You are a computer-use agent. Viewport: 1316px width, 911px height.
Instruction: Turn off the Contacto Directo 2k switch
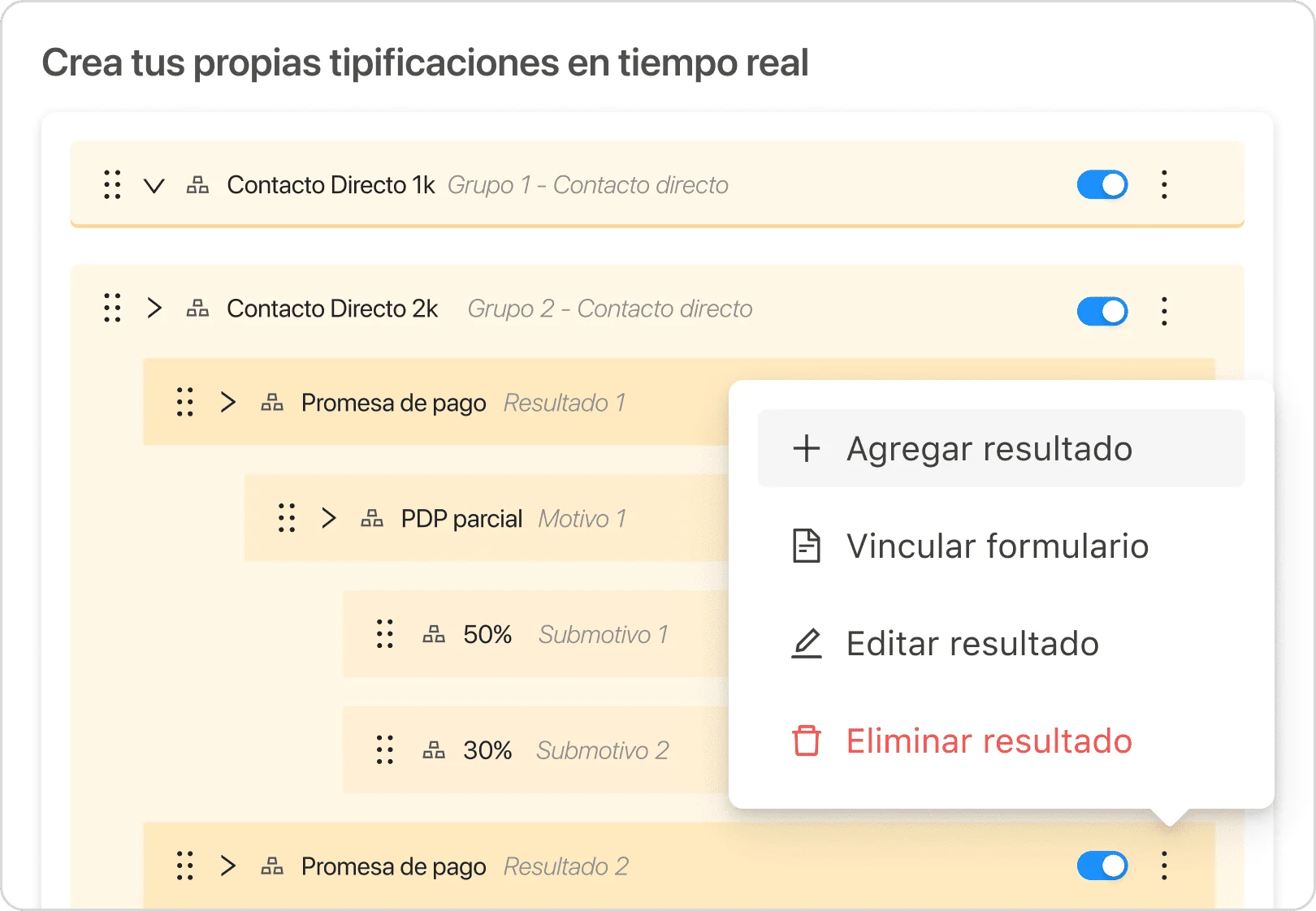tap(1102, 311)
